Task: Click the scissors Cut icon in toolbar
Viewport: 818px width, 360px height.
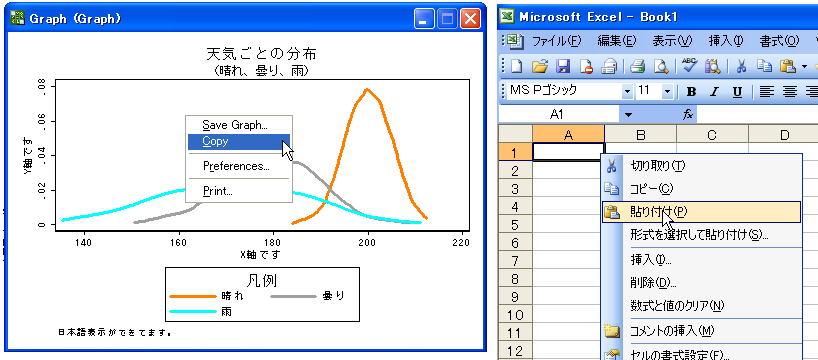Action: click(740, 66)
